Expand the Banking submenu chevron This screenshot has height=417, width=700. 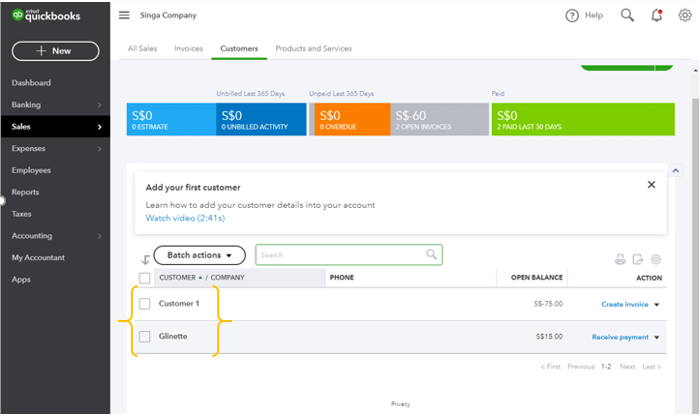100,105
